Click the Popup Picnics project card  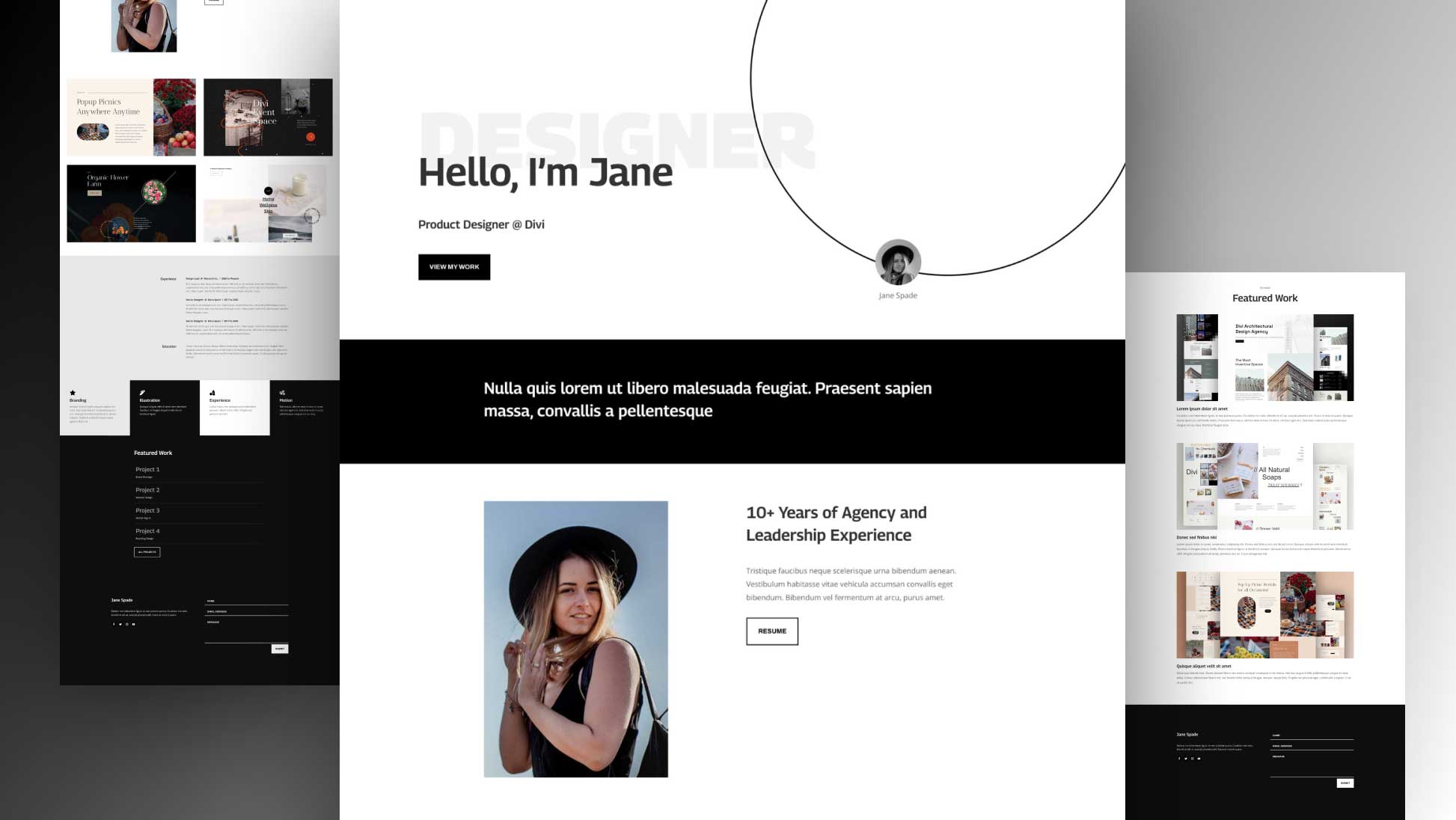click(131, 115)
